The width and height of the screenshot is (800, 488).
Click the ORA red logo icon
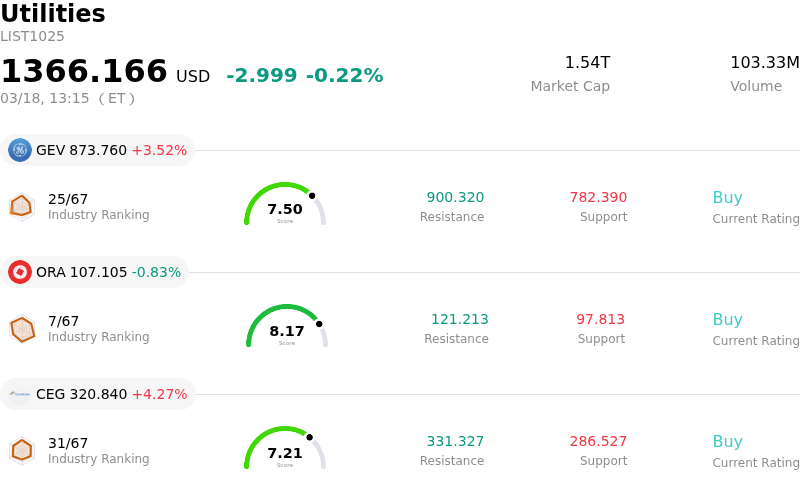(x=20, y=272)
